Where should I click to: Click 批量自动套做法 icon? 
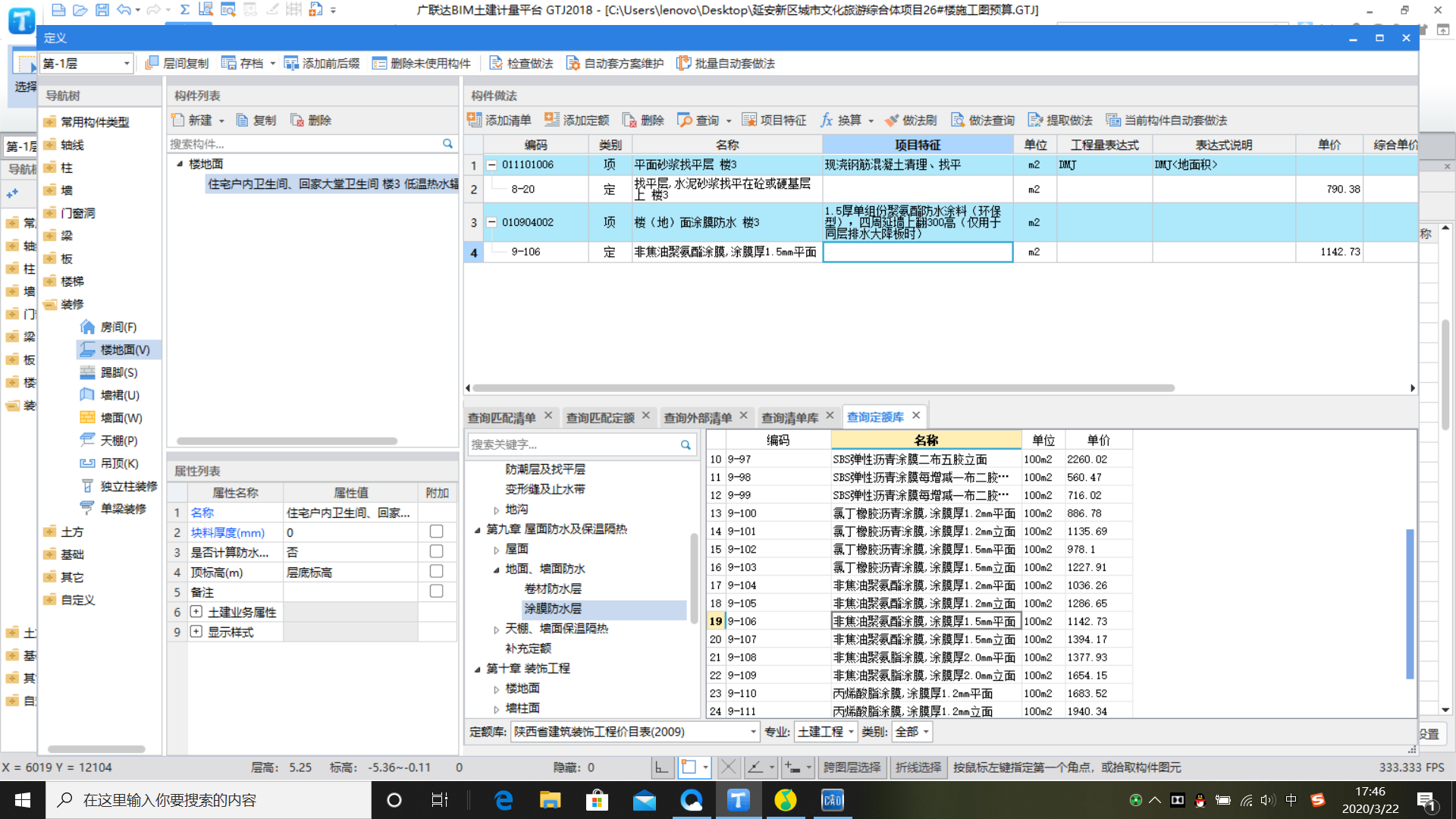683,63
